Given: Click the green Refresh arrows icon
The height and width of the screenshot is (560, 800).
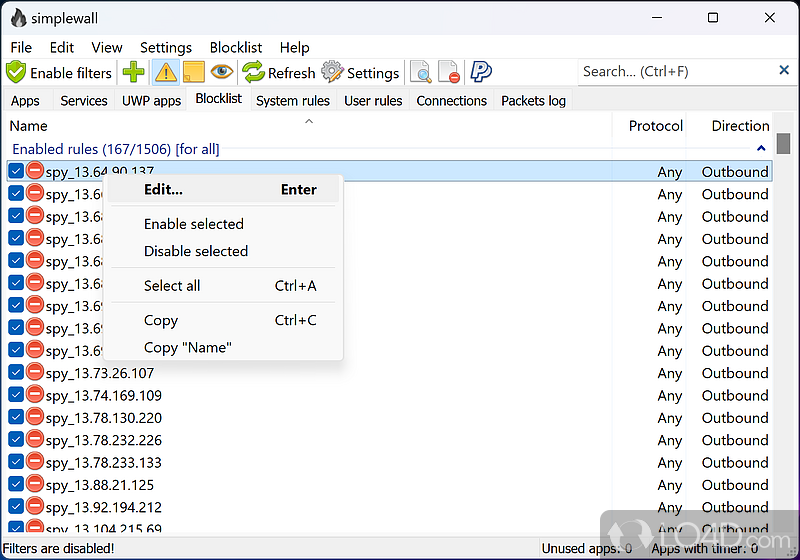Looking at the screenshot, I should click(x=253, y=72).
